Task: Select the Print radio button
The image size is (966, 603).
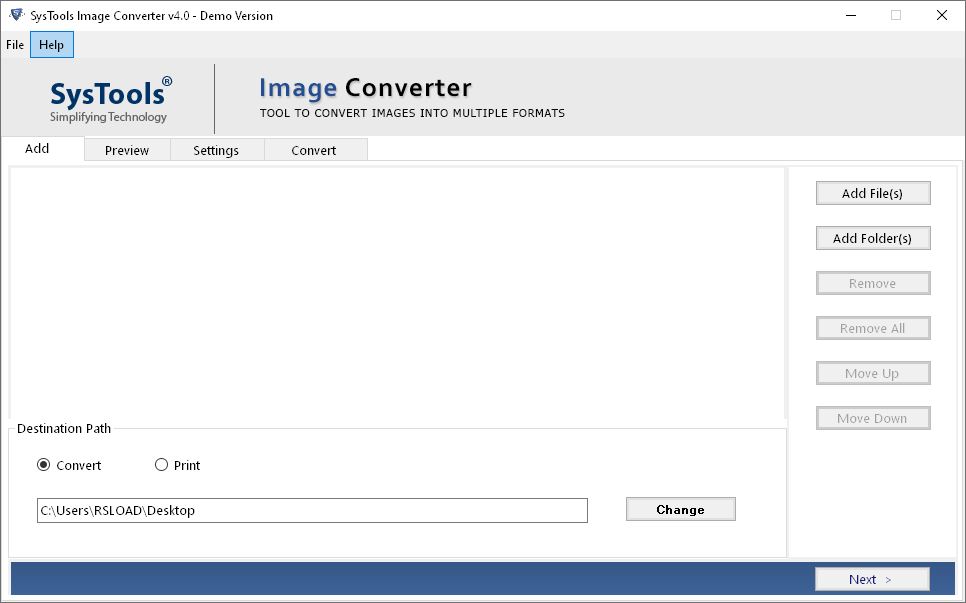Action: tap(161, 465)
